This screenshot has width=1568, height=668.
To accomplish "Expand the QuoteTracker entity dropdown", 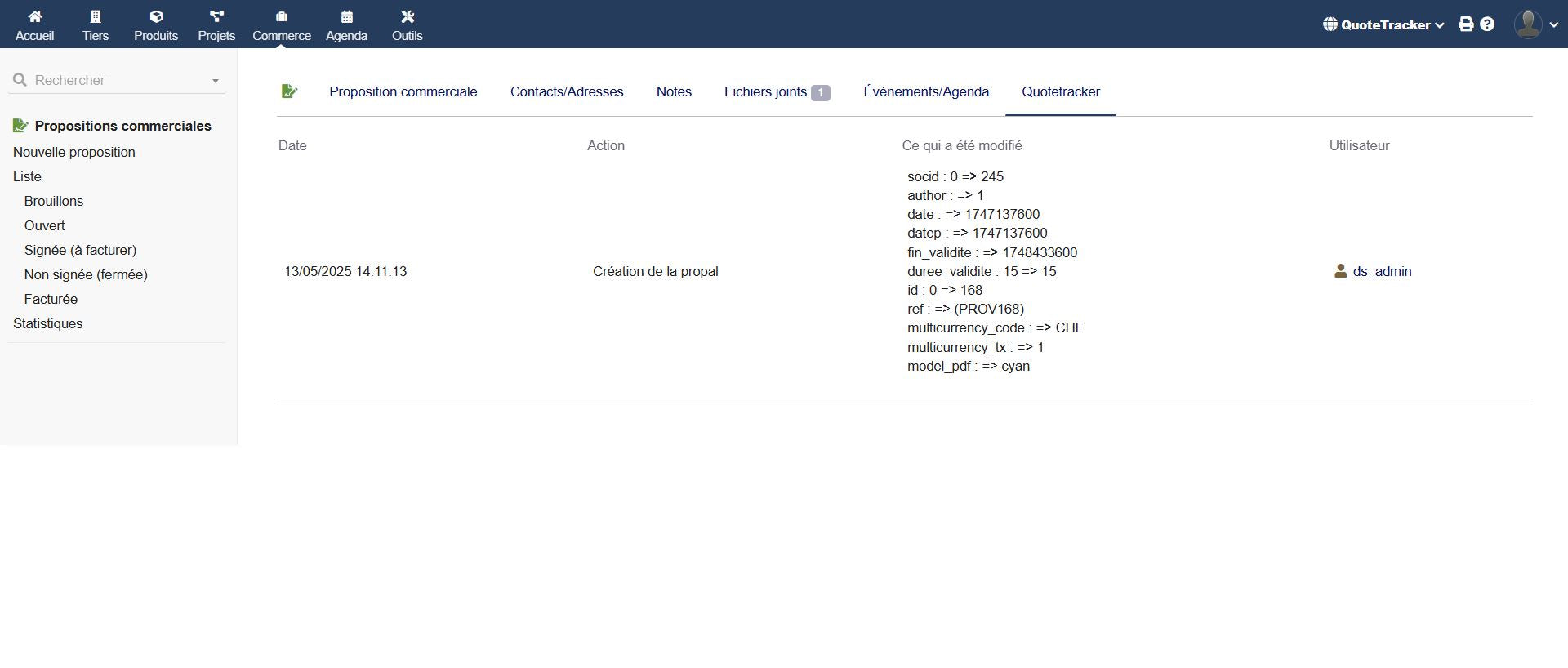I will coord(1384,24).
